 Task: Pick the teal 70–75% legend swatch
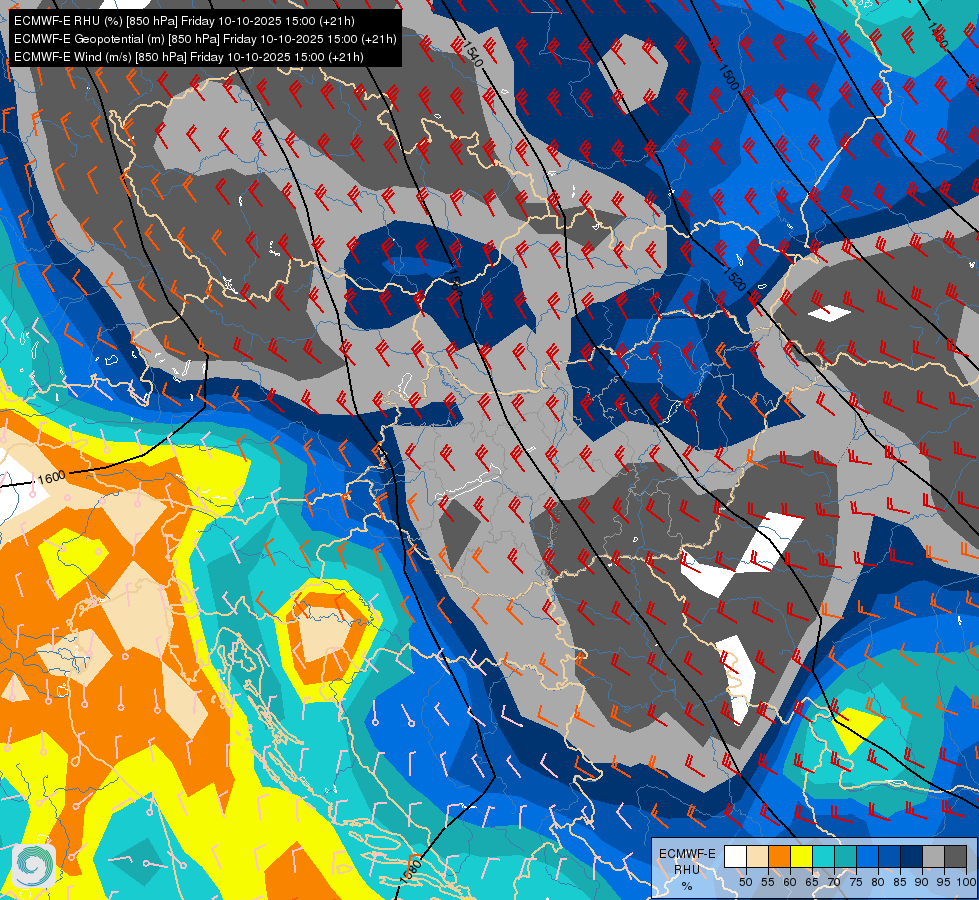click(845, 856)
